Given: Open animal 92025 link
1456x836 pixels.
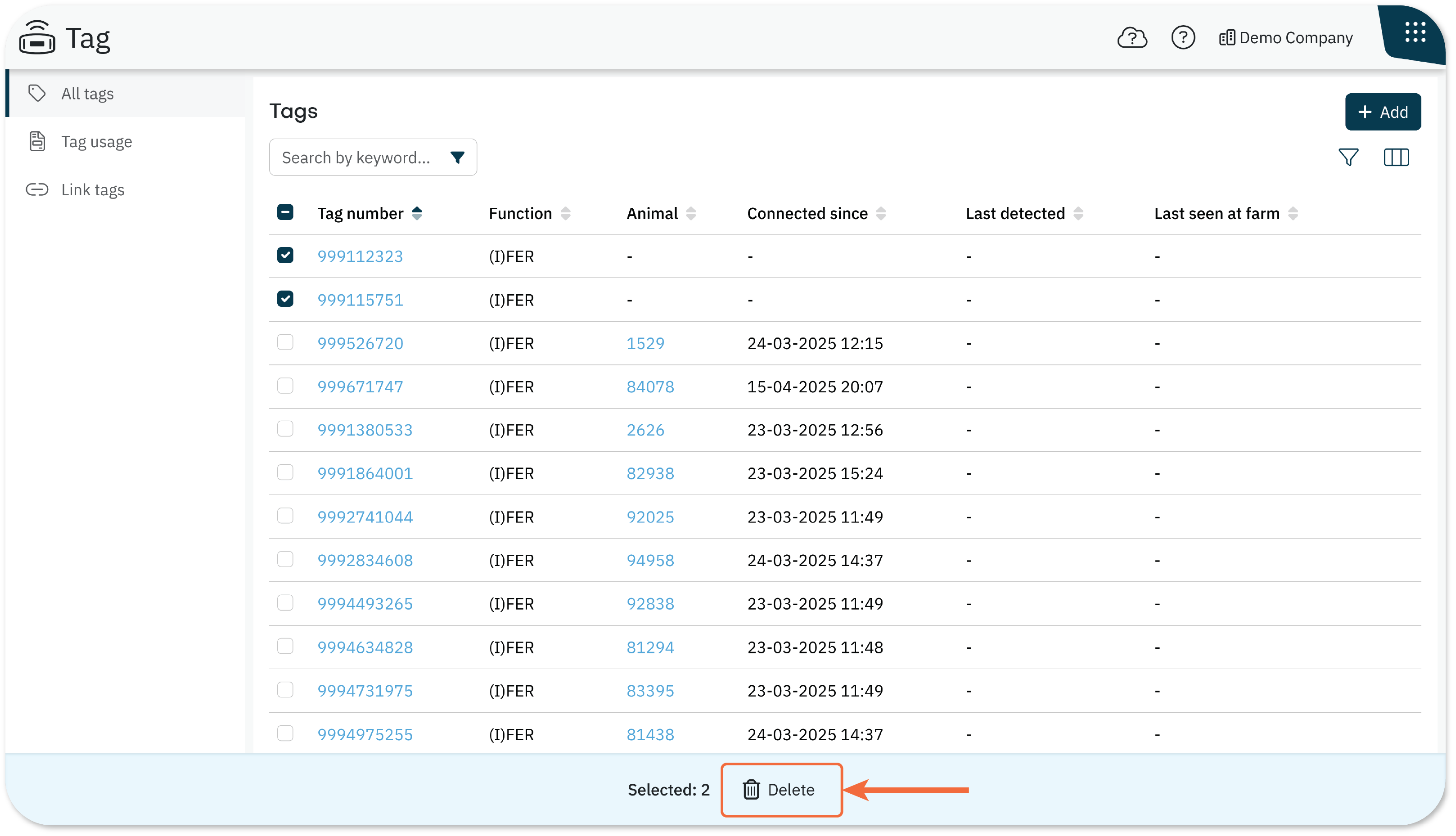Looking at the screenshot, I should click(x=649, y=517).
